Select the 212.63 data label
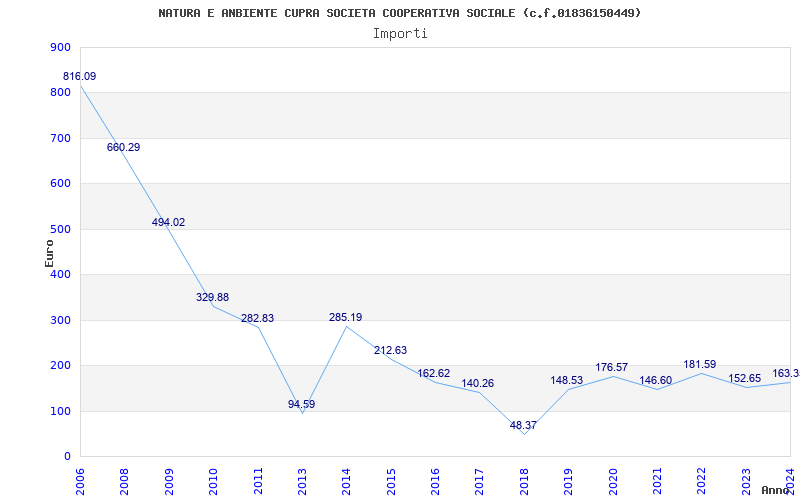 pyautogui.click(x=390, y=351)
